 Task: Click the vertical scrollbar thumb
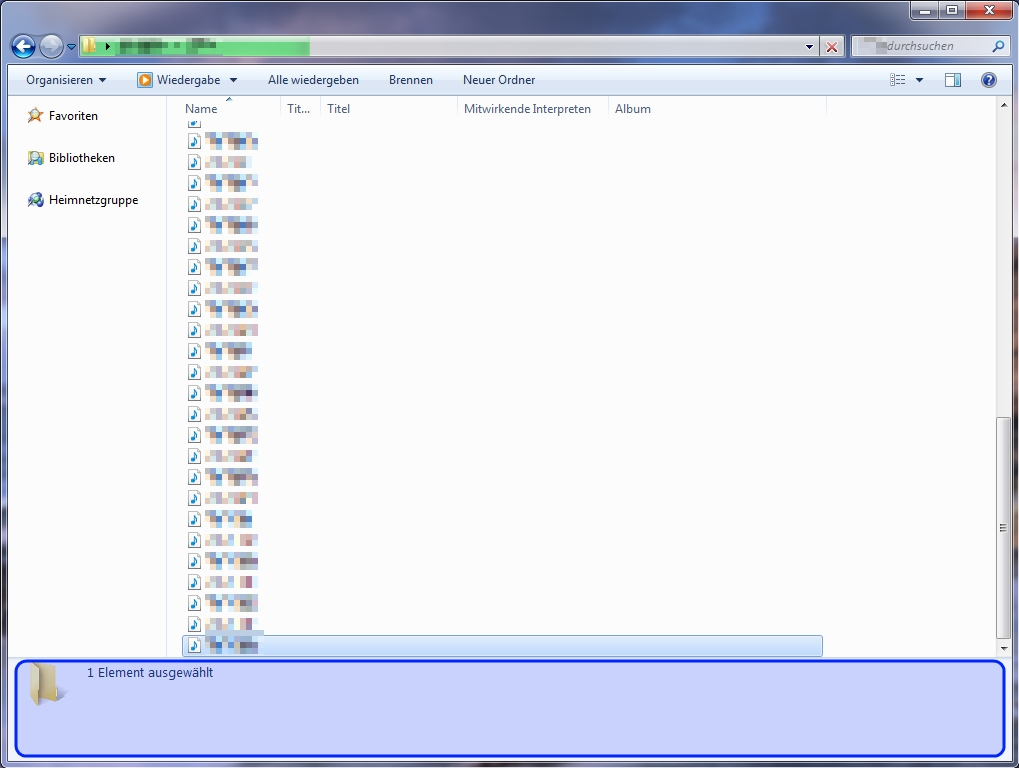(x=1003, y=528)
